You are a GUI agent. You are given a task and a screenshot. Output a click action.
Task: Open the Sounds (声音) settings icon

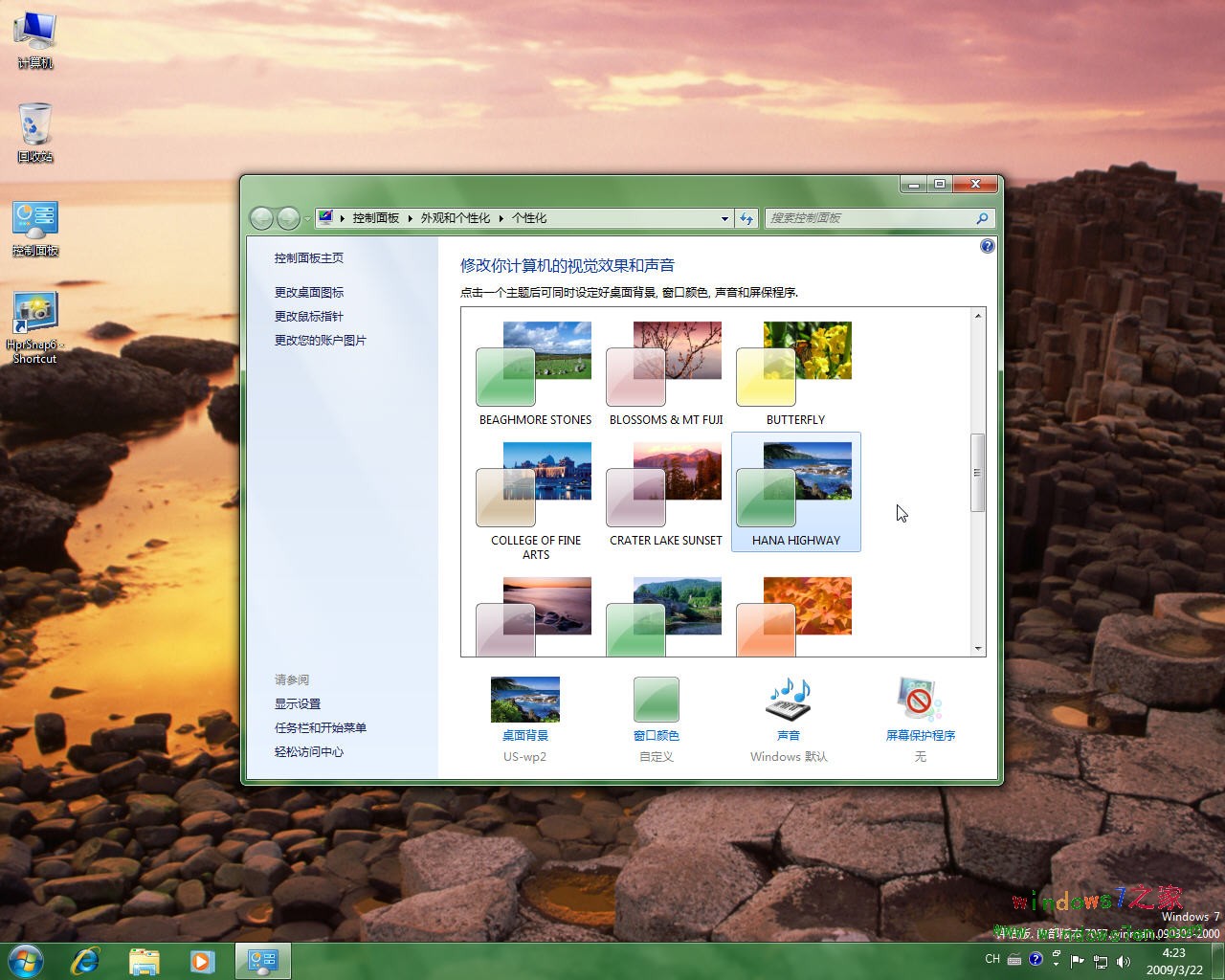tap(788, 701)
